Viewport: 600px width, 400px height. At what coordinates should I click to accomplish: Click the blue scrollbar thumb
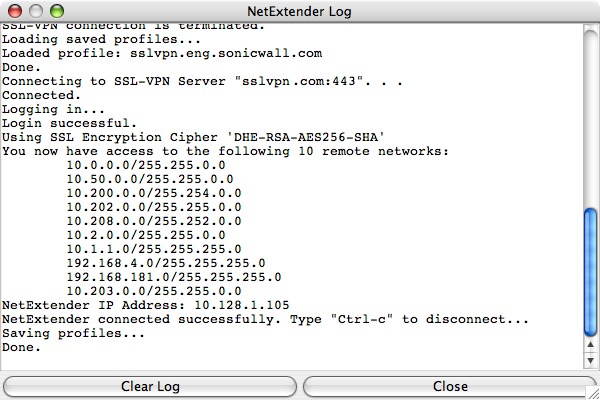(x=591, y=269)
